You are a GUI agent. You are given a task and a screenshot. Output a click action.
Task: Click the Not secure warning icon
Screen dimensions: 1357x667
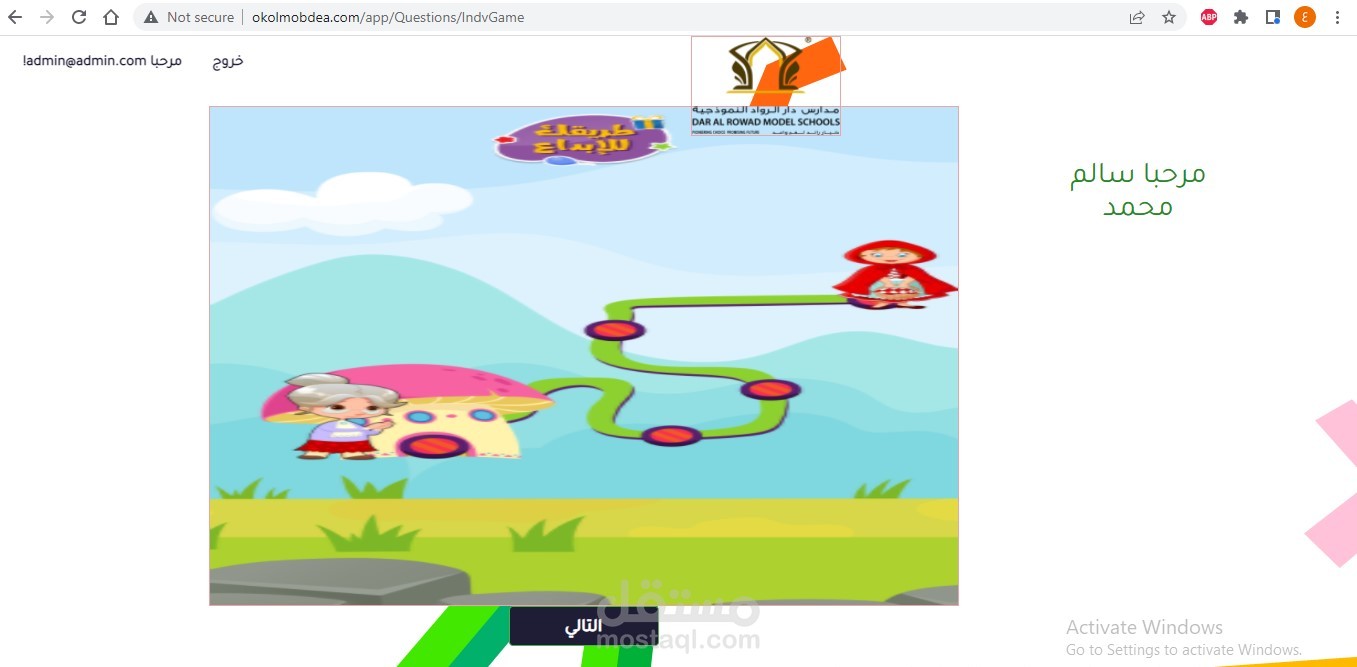[151, 17]
